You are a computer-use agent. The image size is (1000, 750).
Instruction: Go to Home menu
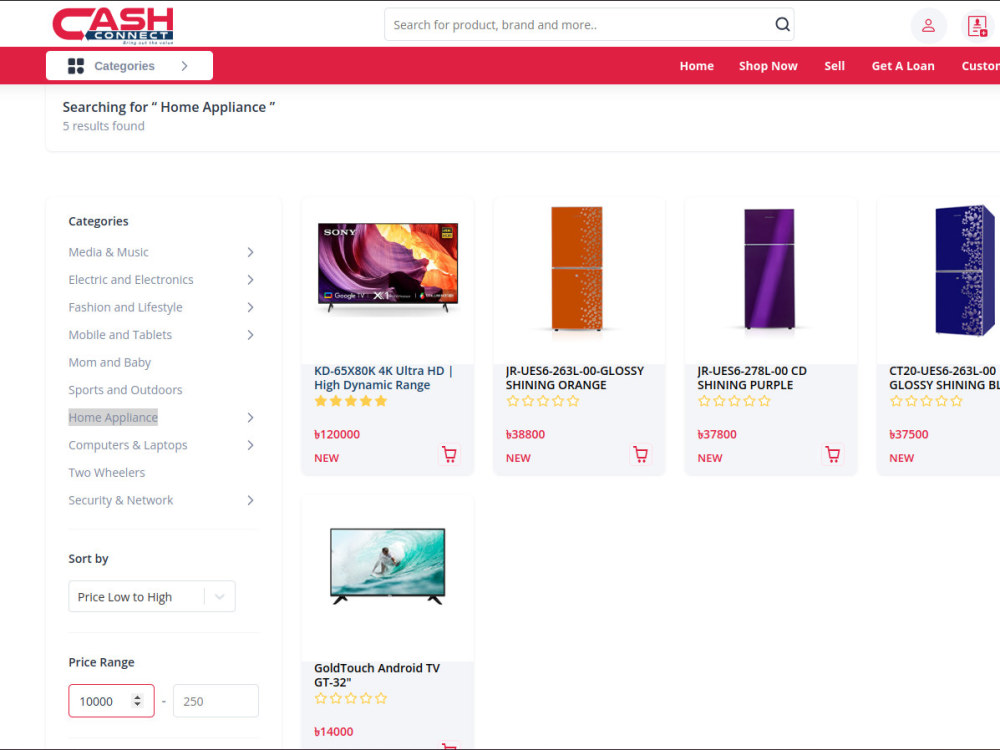tap(696, 66)
